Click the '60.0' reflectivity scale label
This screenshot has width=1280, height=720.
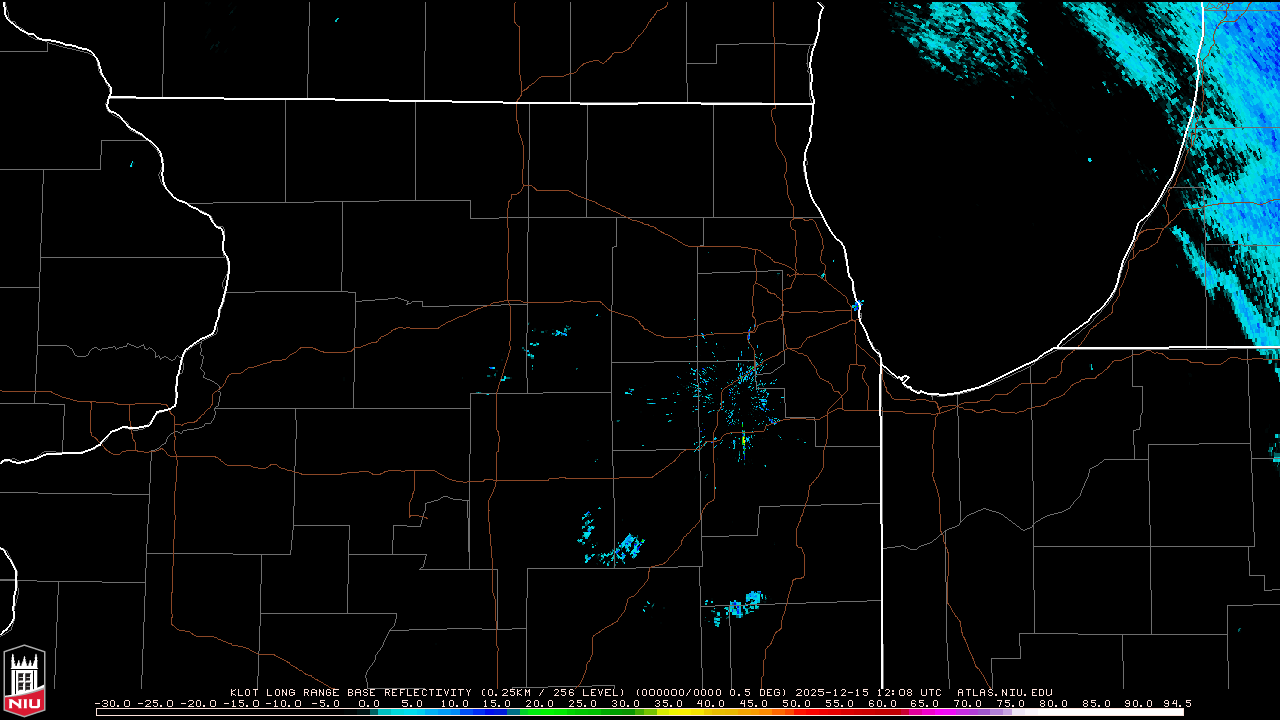tap(884, 704)
